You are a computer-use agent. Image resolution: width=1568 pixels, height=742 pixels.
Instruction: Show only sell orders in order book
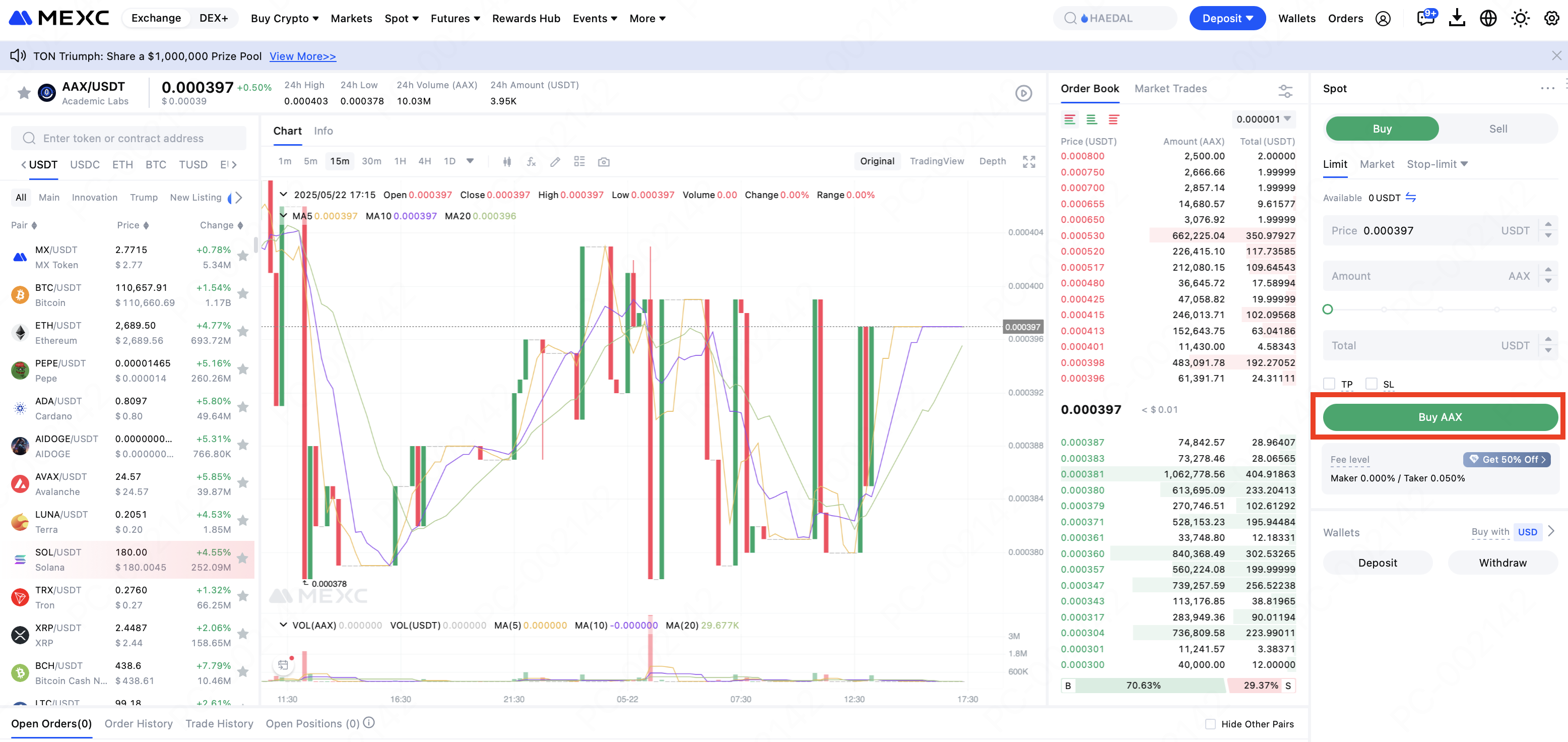tap(1114, 119)
